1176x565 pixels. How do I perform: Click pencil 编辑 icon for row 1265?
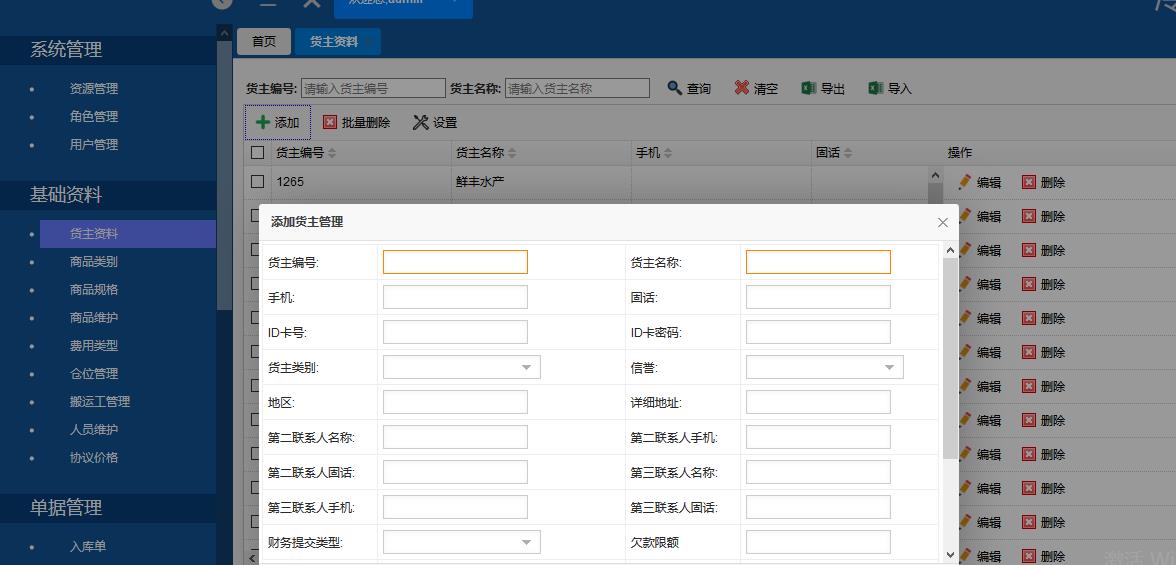[965, 182]
